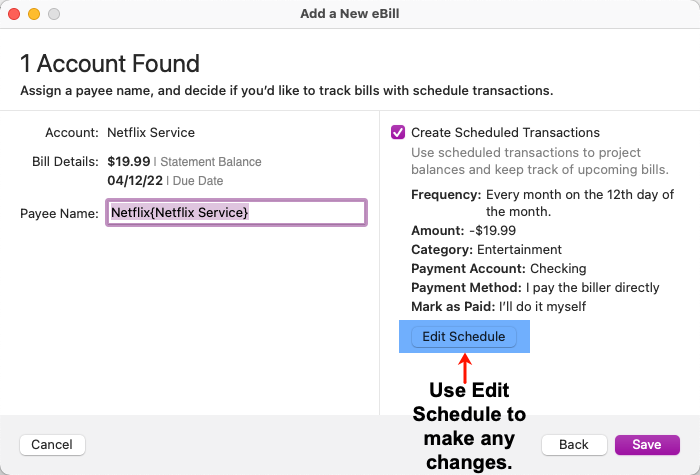Uncheck the Create Scheduled Transactions checkbox

click(x=398, y=132)
